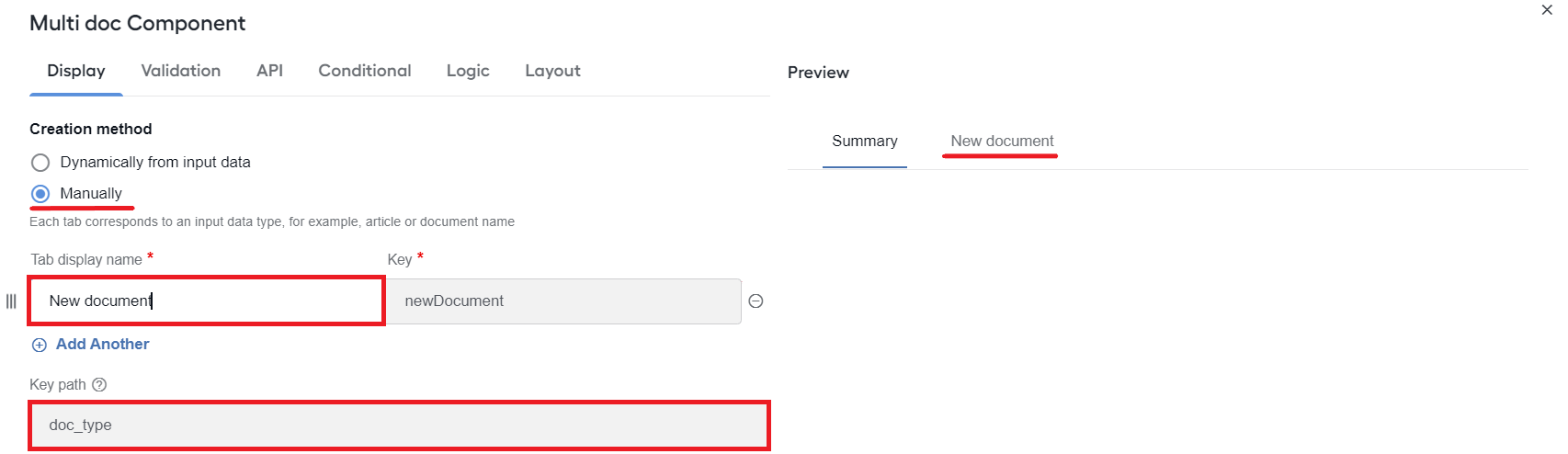Click the Key field containing newDocument
This screenshot has width=1568, height=454.
(563, 301)
